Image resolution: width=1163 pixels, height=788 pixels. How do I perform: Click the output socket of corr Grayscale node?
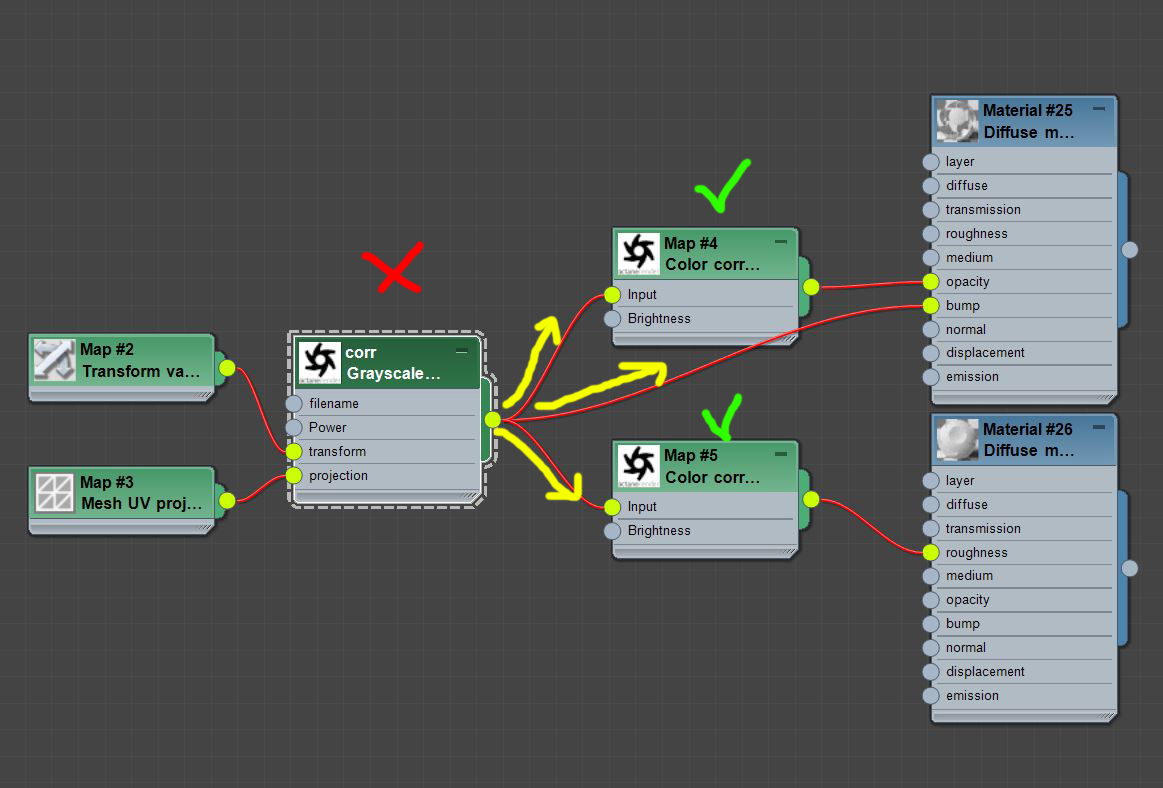click(x=492, y=420)
